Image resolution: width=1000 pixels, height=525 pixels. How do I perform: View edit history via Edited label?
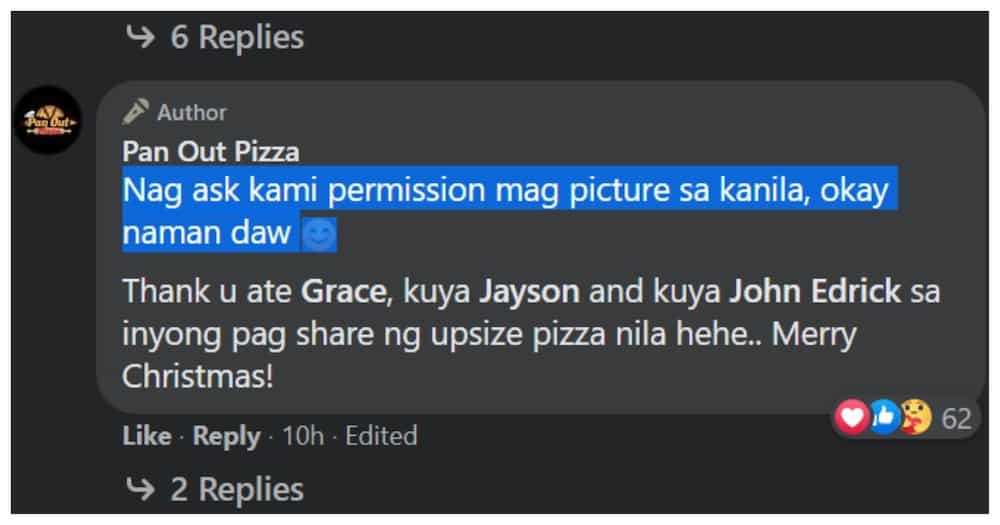pos(381,436)
